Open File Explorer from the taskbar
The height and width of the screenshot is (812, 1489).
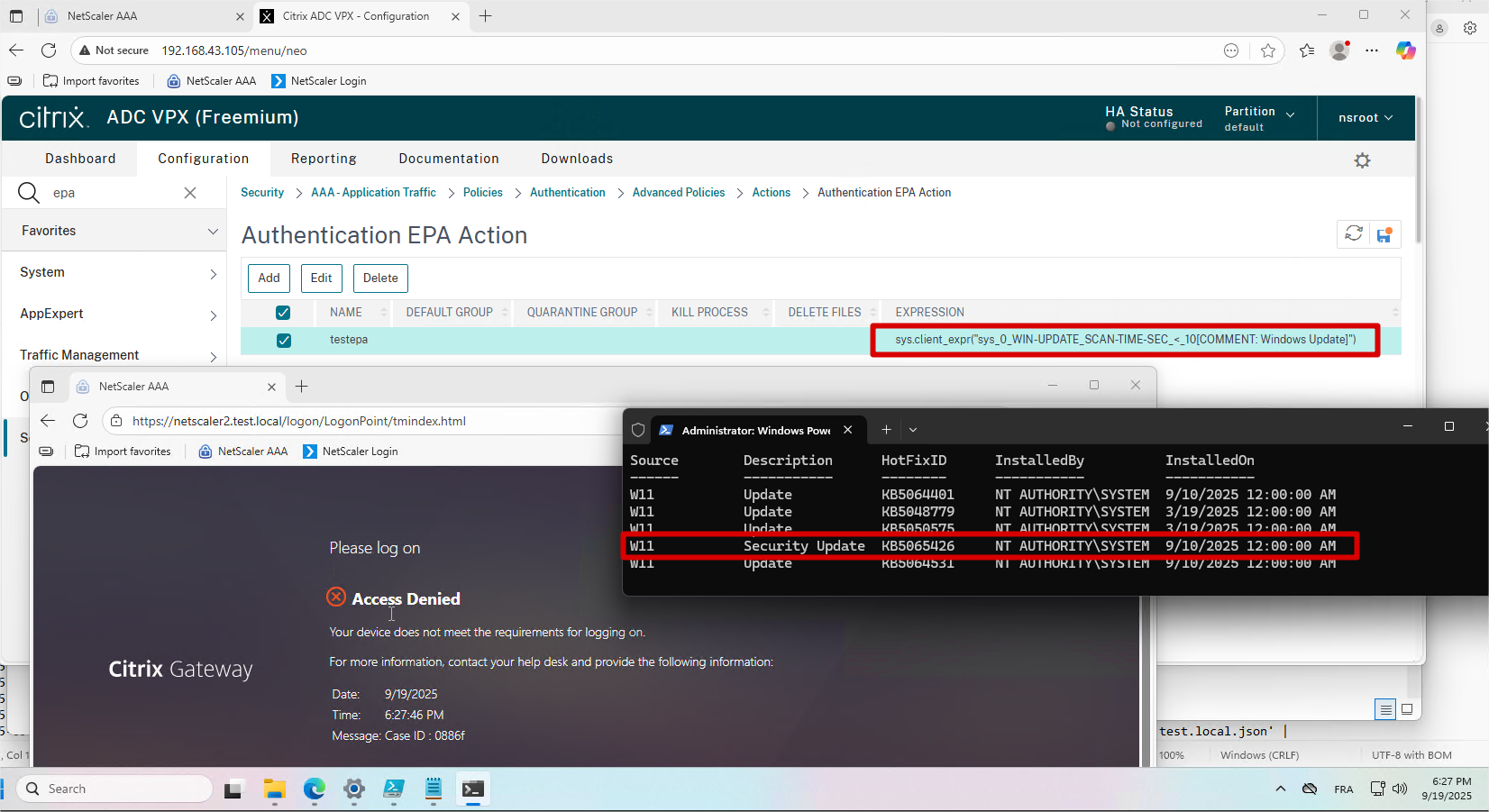274,789
